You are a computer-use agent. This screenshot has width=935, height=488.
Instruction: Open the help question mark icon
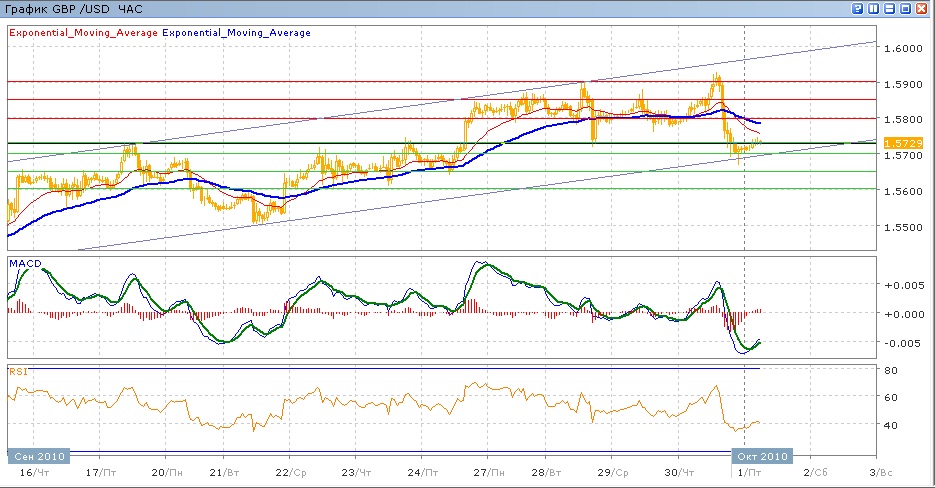pyautogui.click(x=858, y=8)
